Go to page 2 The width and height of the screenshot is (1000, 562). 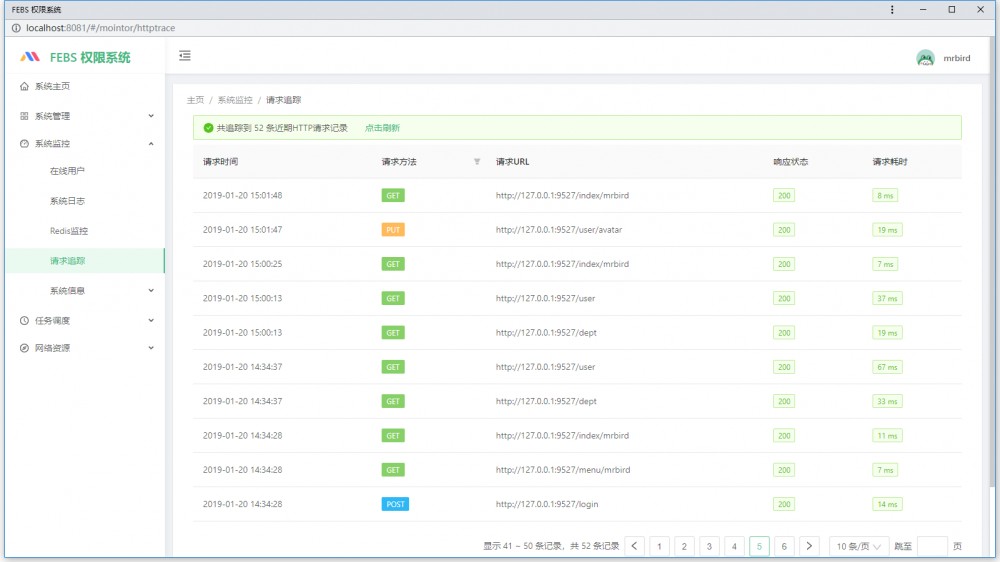tap(684, 546)
